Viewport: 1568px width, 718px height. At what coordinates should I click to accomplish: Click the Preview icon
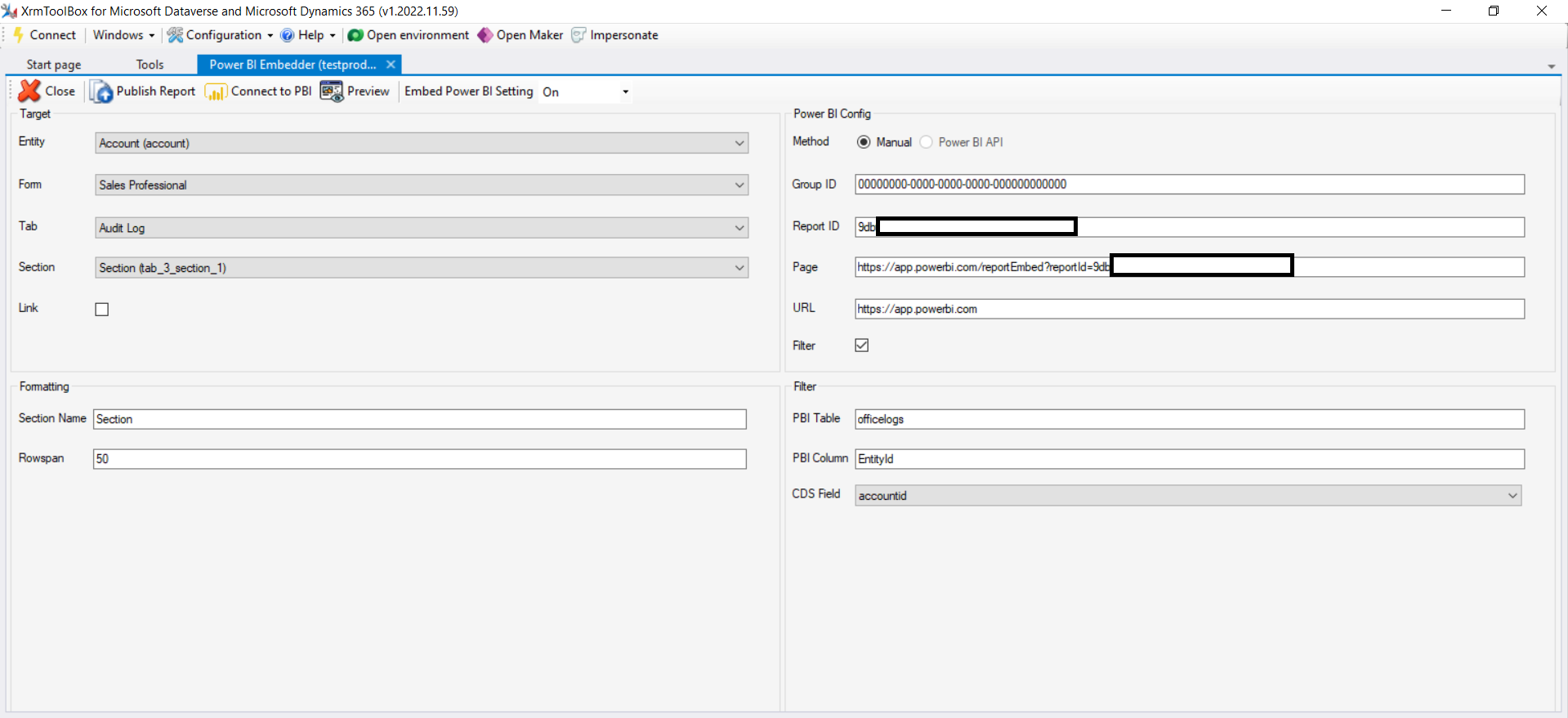[x=332, y=91]
